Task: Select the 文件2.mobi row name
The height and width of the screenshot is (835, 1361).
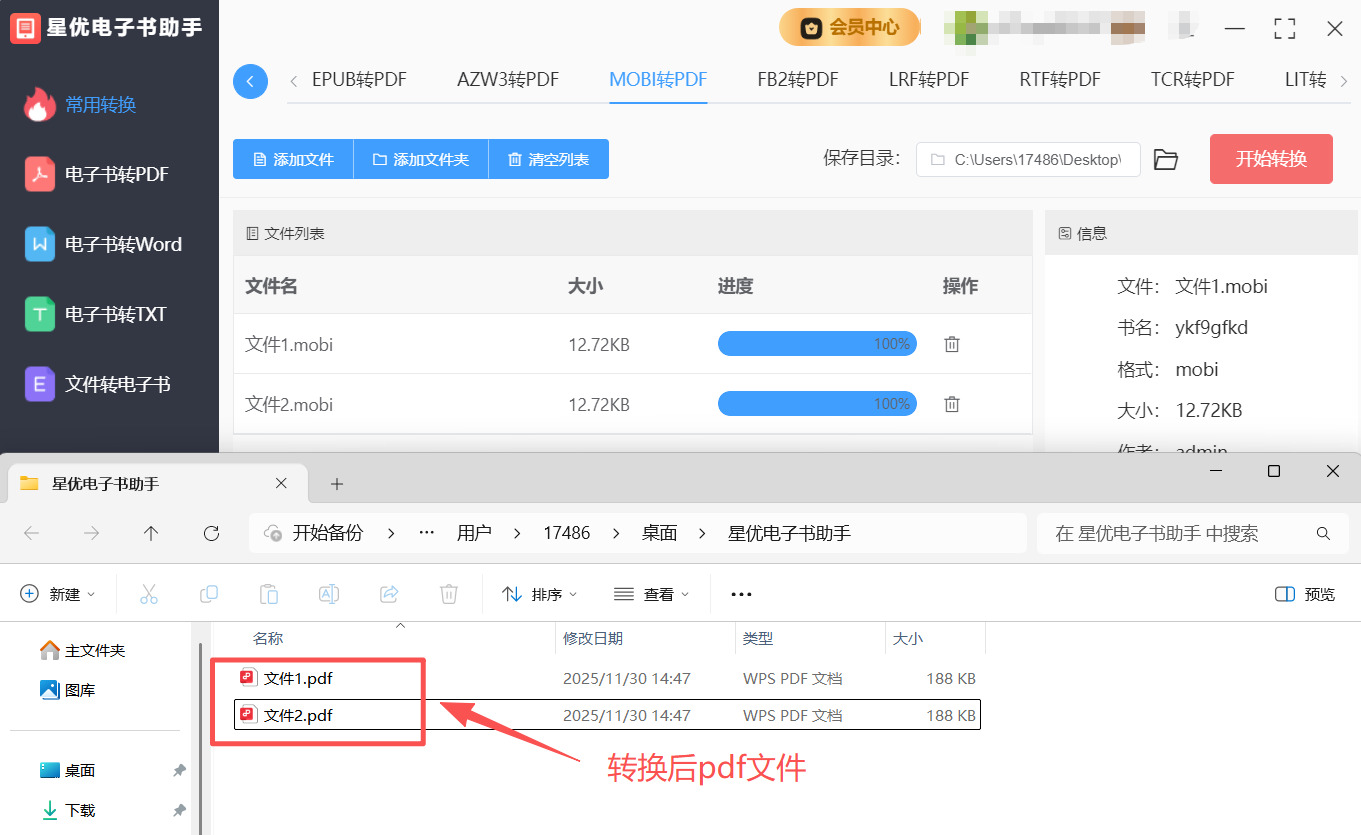Action: [289, 405]
